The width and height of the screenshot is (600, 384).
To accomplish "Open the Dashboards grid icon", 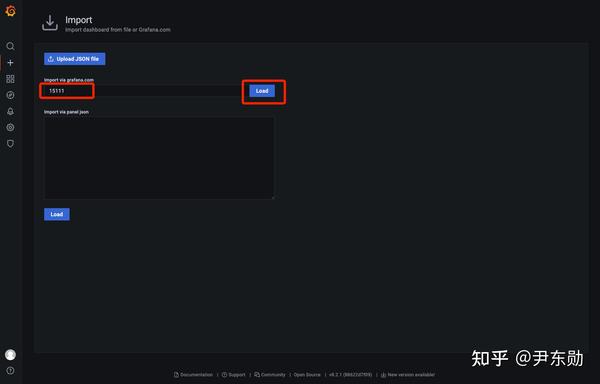I will pyautogui.click(x=10, y=79).
